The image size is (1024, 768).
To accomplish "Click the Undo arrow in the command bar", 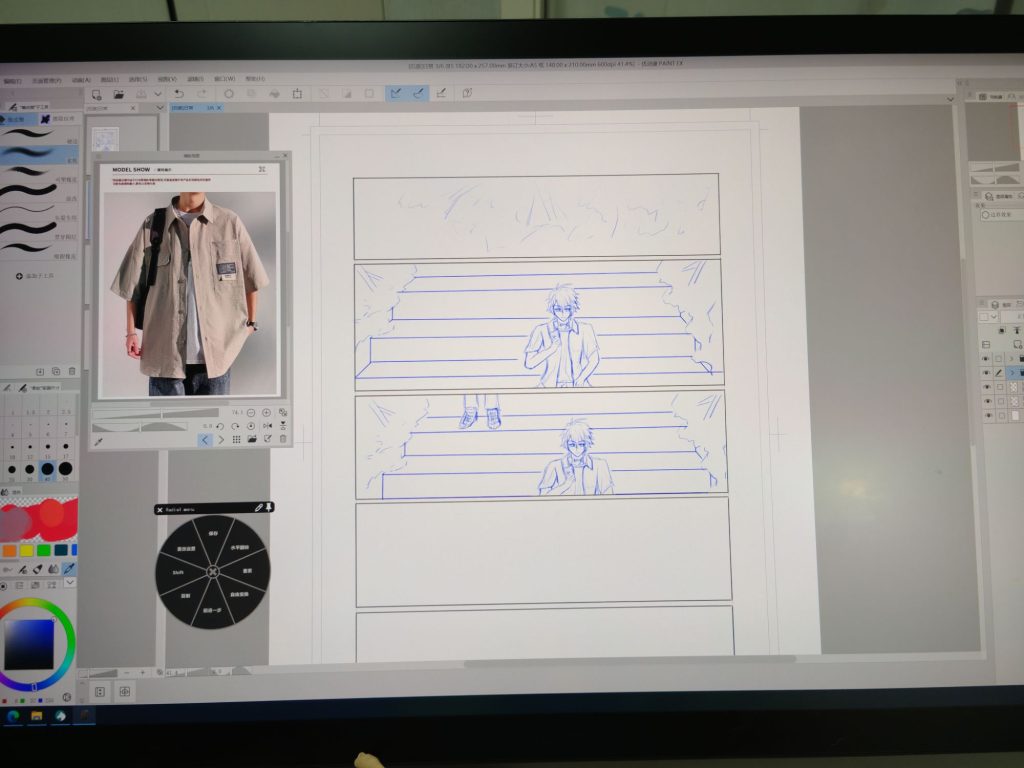I will pos(178,94).
